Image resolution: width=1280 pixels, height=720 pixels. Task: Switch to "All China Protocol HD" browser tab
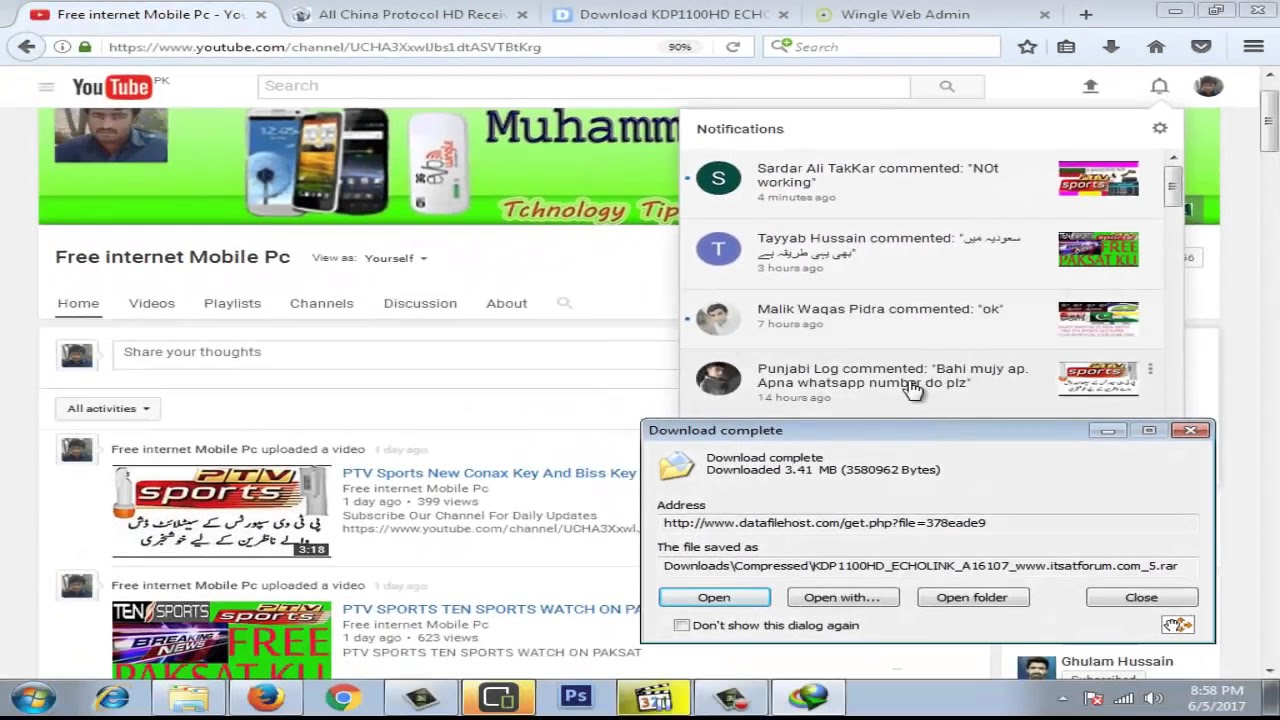[x=412, y=14]
